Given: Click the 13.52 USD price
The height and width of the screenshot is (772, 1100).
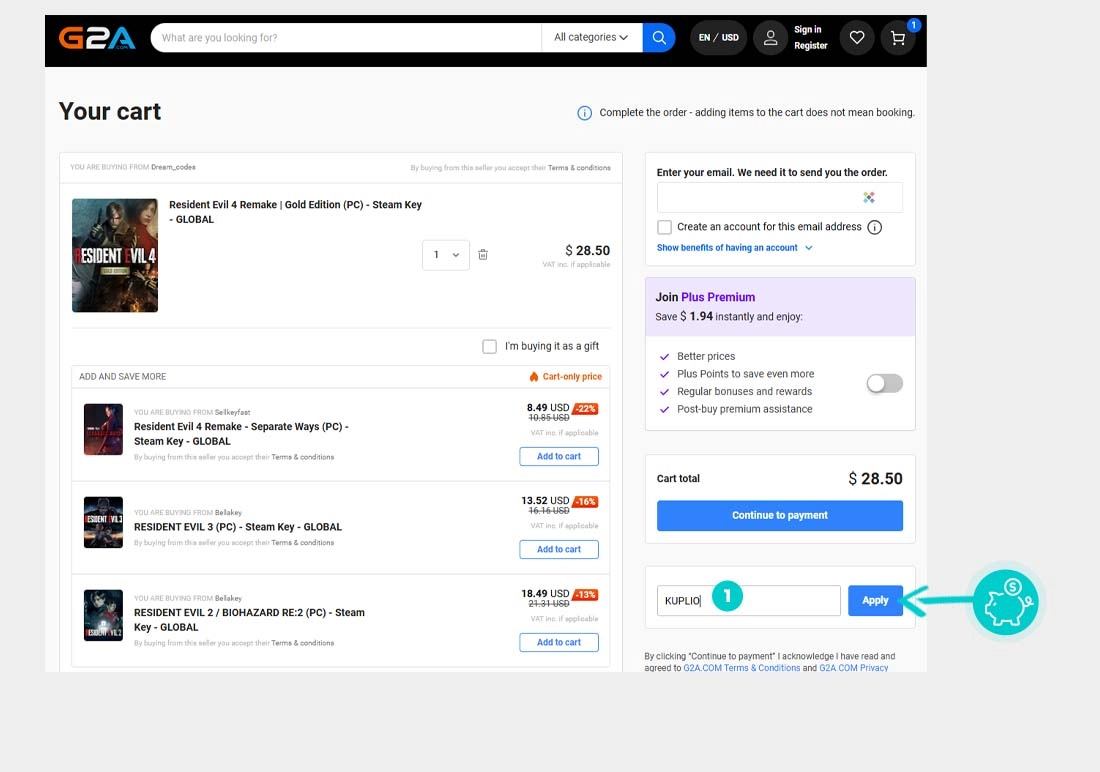Looking at the screenshot, I should coord(545,501).
